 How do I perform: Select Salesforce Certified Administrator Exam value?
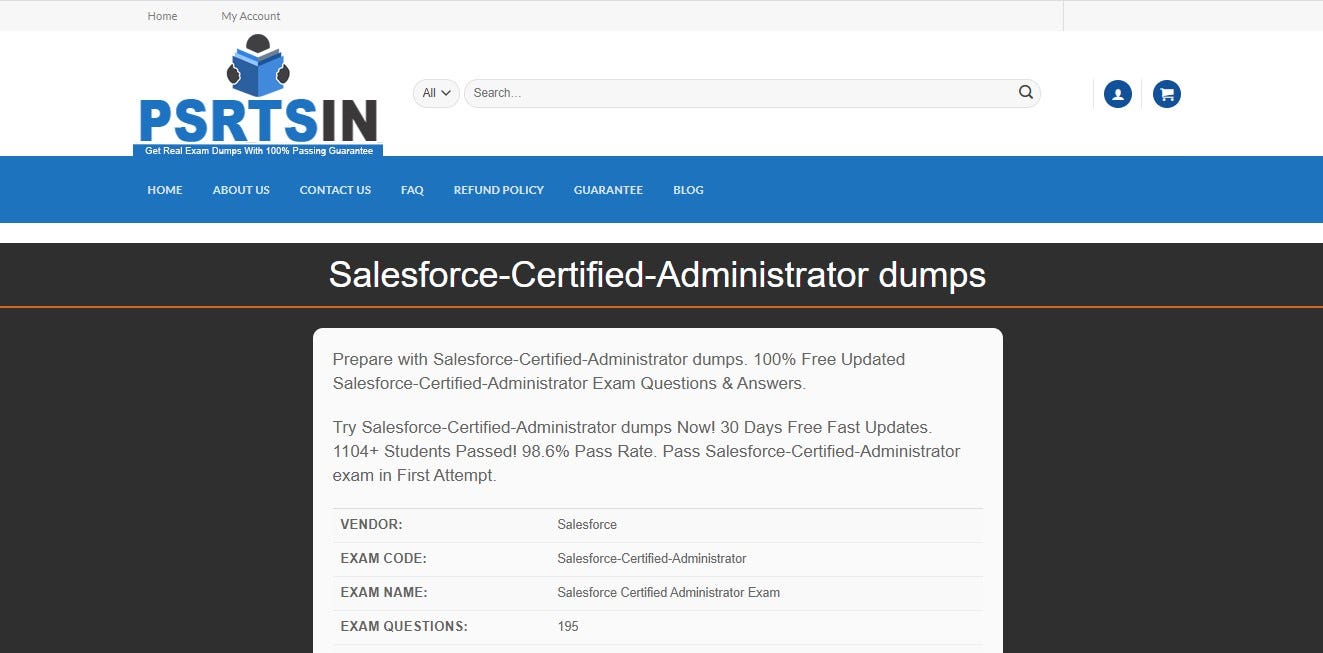tap(668, 593)
